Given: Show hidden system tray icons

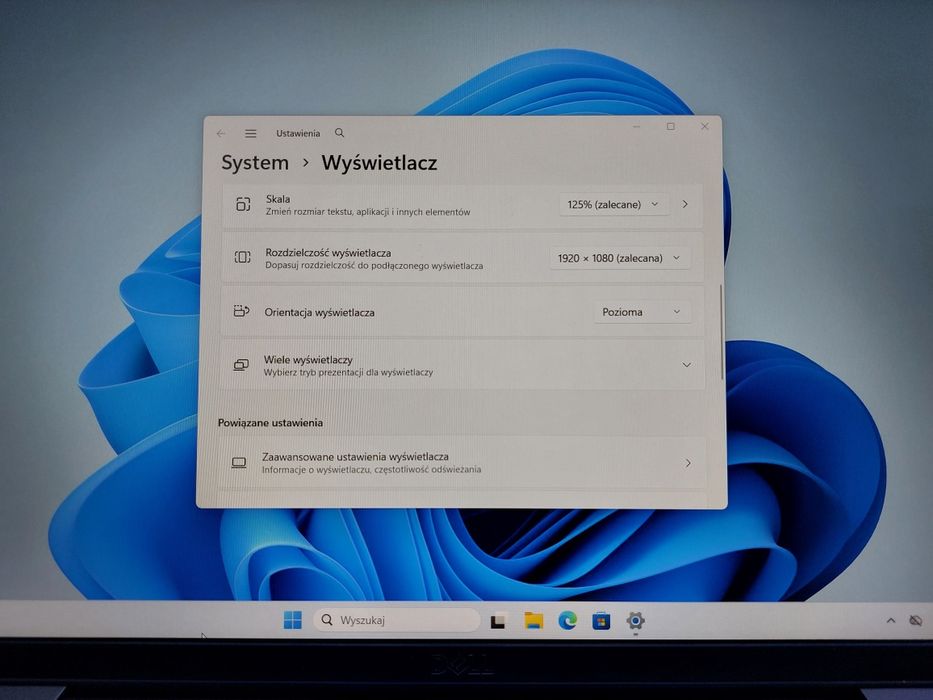Looking at the screenshot, I should [891, 620].
